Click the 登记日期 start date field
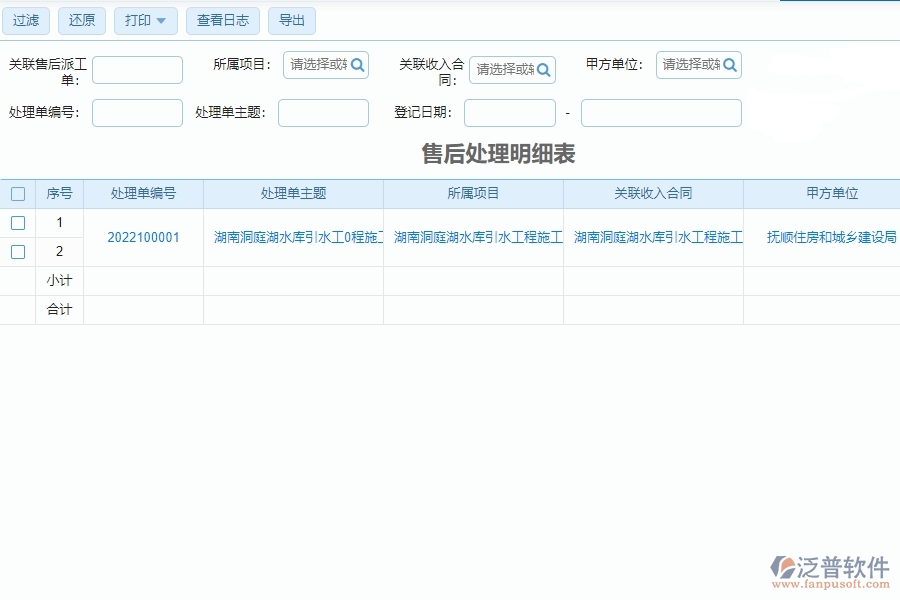This screenshot has width=900, height=600. (509, 112)
